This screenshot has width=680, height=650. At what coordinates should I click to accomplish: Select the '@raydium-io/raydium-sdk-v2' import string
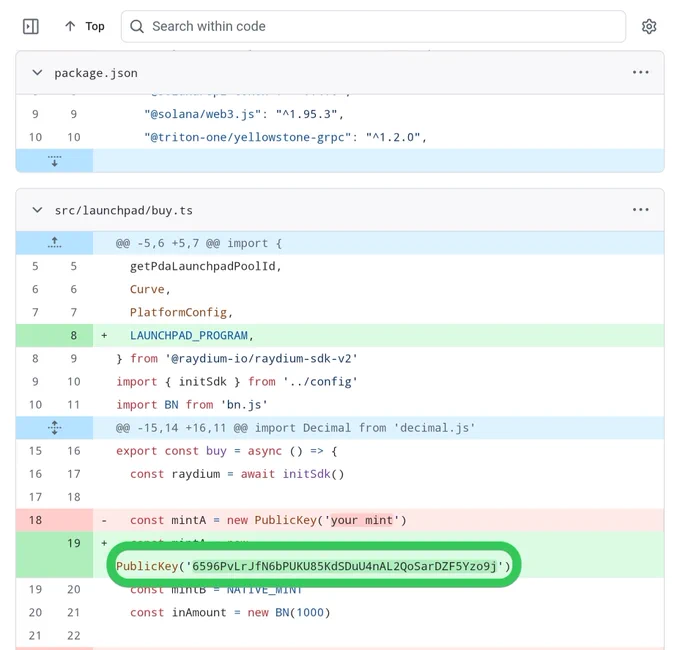click(262, 359)
